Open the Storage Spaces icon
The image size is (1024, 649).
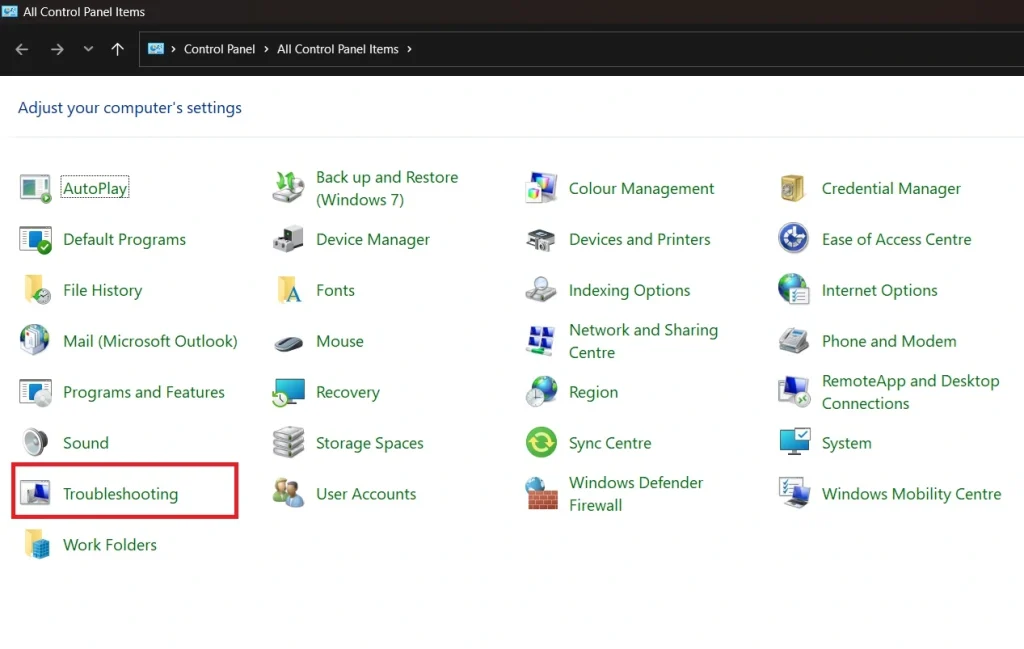pos(288,443)
